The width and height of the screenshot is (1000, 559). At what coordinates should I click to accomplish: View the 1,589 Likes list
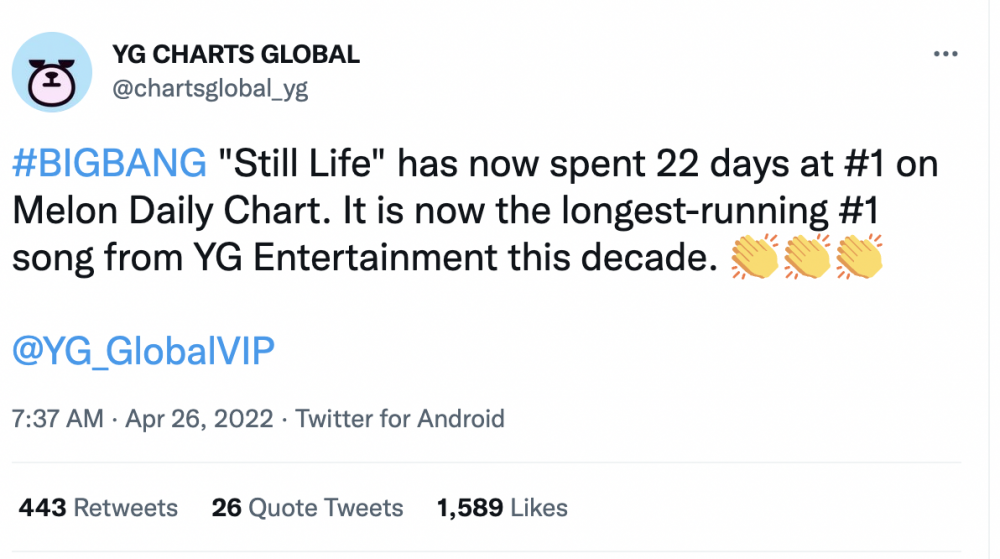point(502,508)
